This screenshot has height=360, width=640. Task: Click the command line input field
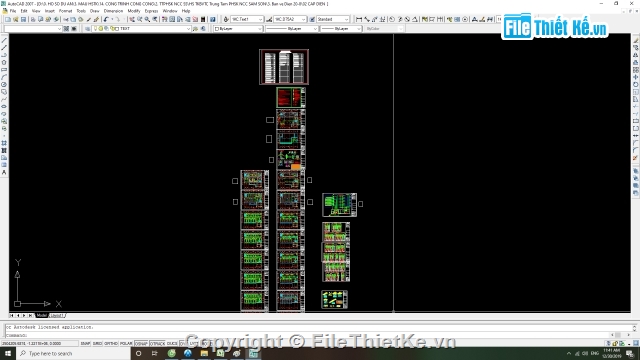(x=318, y=335)
